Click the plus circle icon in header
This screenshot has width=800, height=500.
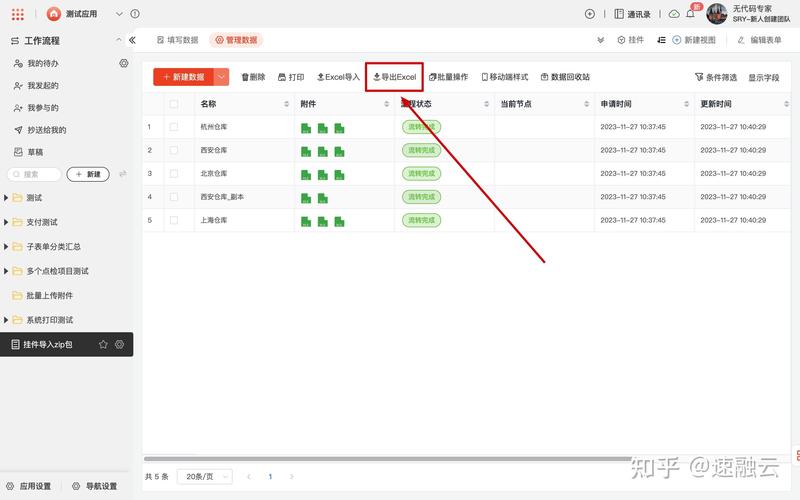[590, 14]
